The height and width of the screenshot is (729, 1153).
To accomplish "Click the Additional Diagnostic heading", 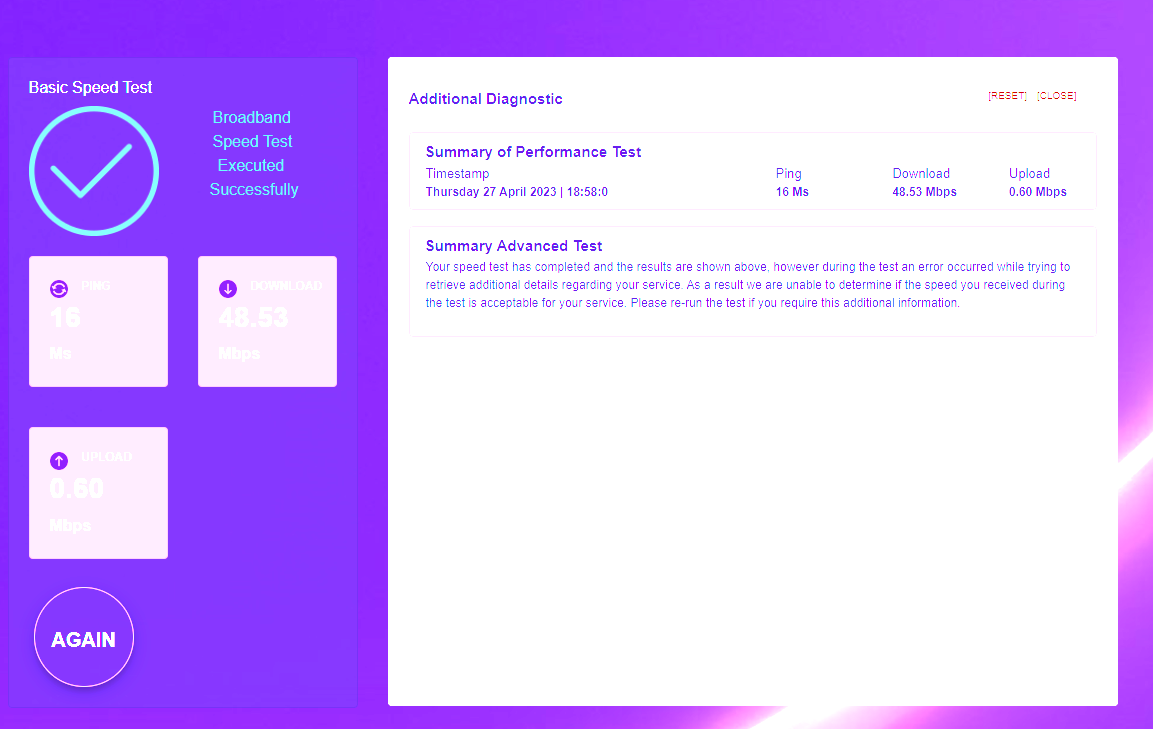I will coord(485,99).
